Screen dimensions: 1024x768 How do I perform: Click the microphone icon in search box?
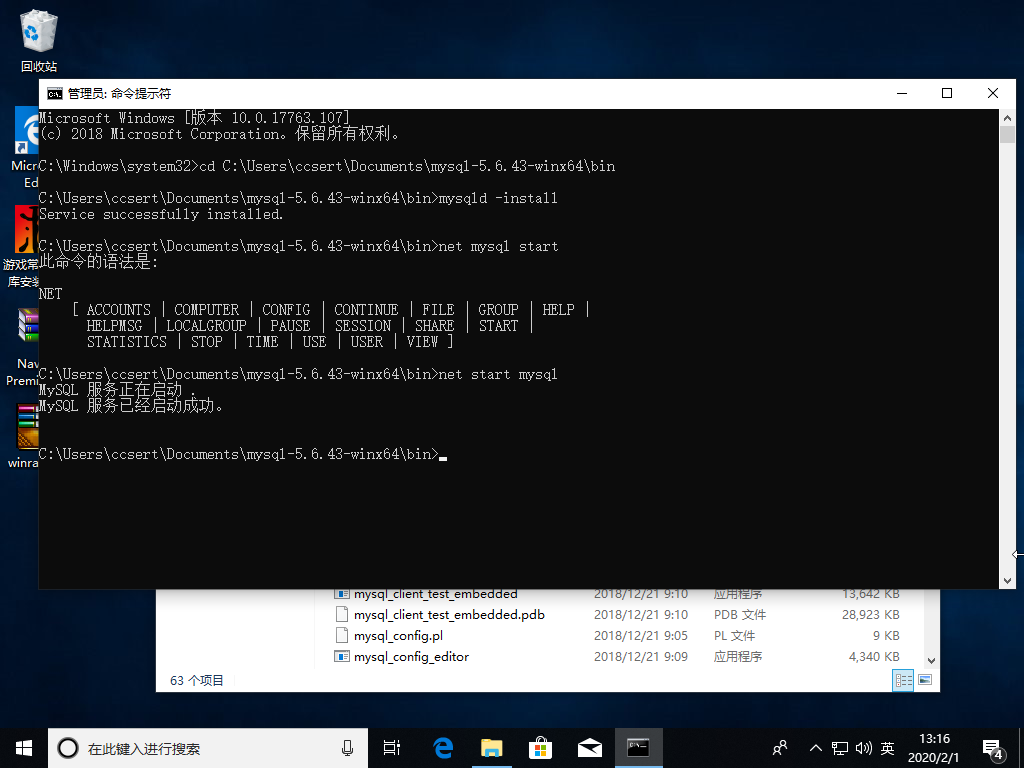[x=347, y=748]
